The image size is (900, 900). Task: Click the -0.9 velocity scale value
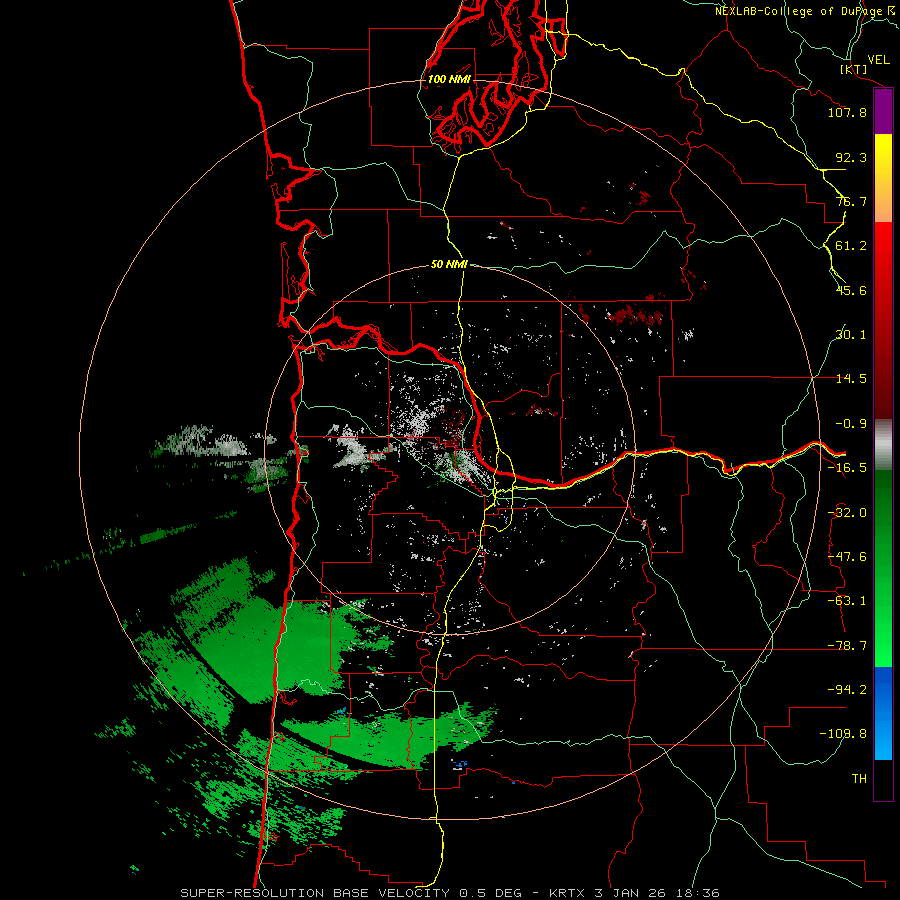[x=851, y=424]
